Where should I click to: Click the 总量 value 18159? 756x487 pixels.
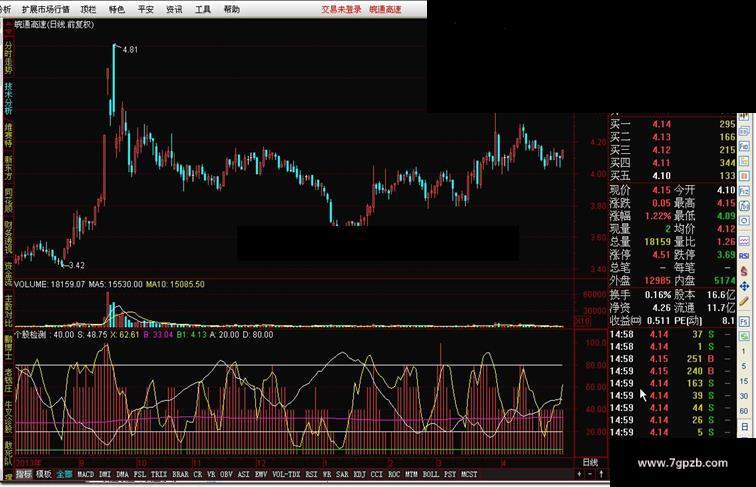658,242
